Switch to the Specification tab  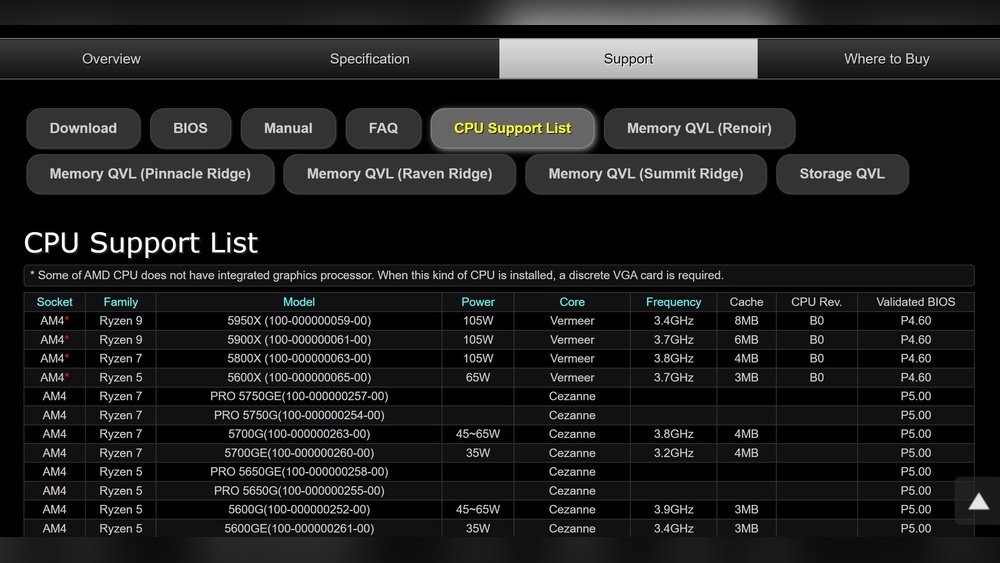coord(369,59)
